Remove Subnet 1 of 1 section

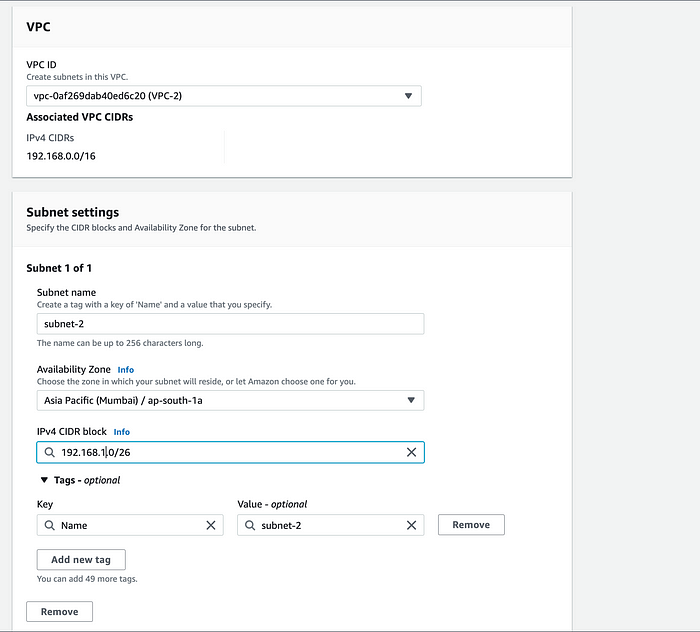click(x=59, y=611)
